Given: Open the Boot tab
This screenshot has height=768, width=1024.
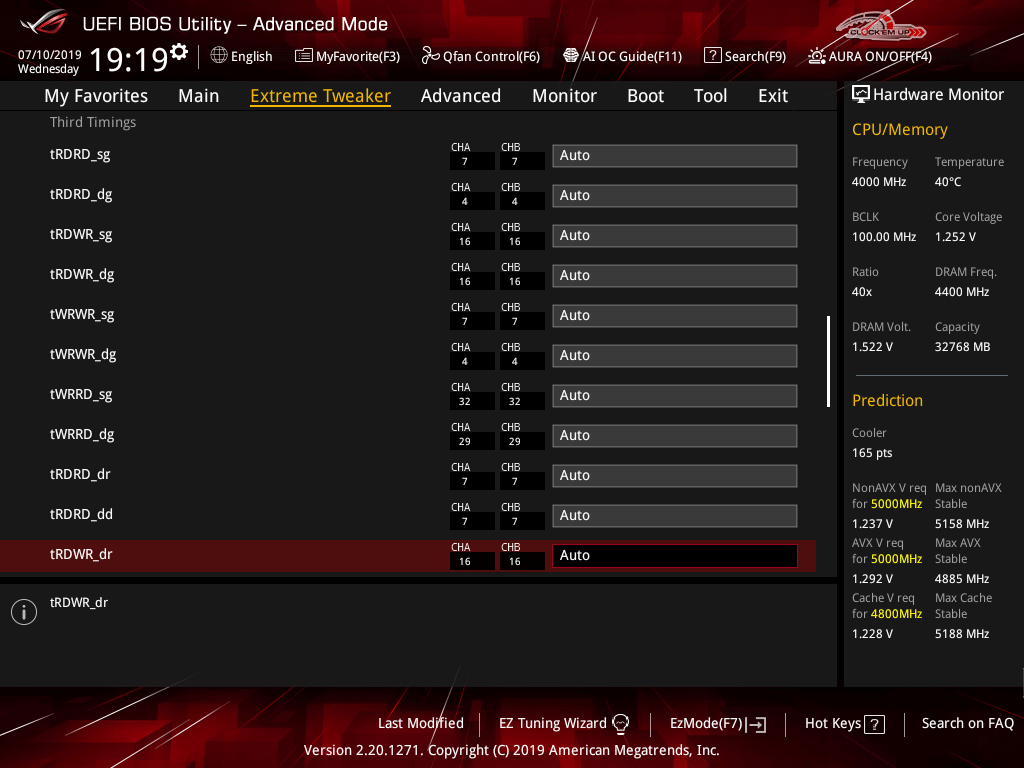Looking at the screenshot, I should [x=645, y=96].
